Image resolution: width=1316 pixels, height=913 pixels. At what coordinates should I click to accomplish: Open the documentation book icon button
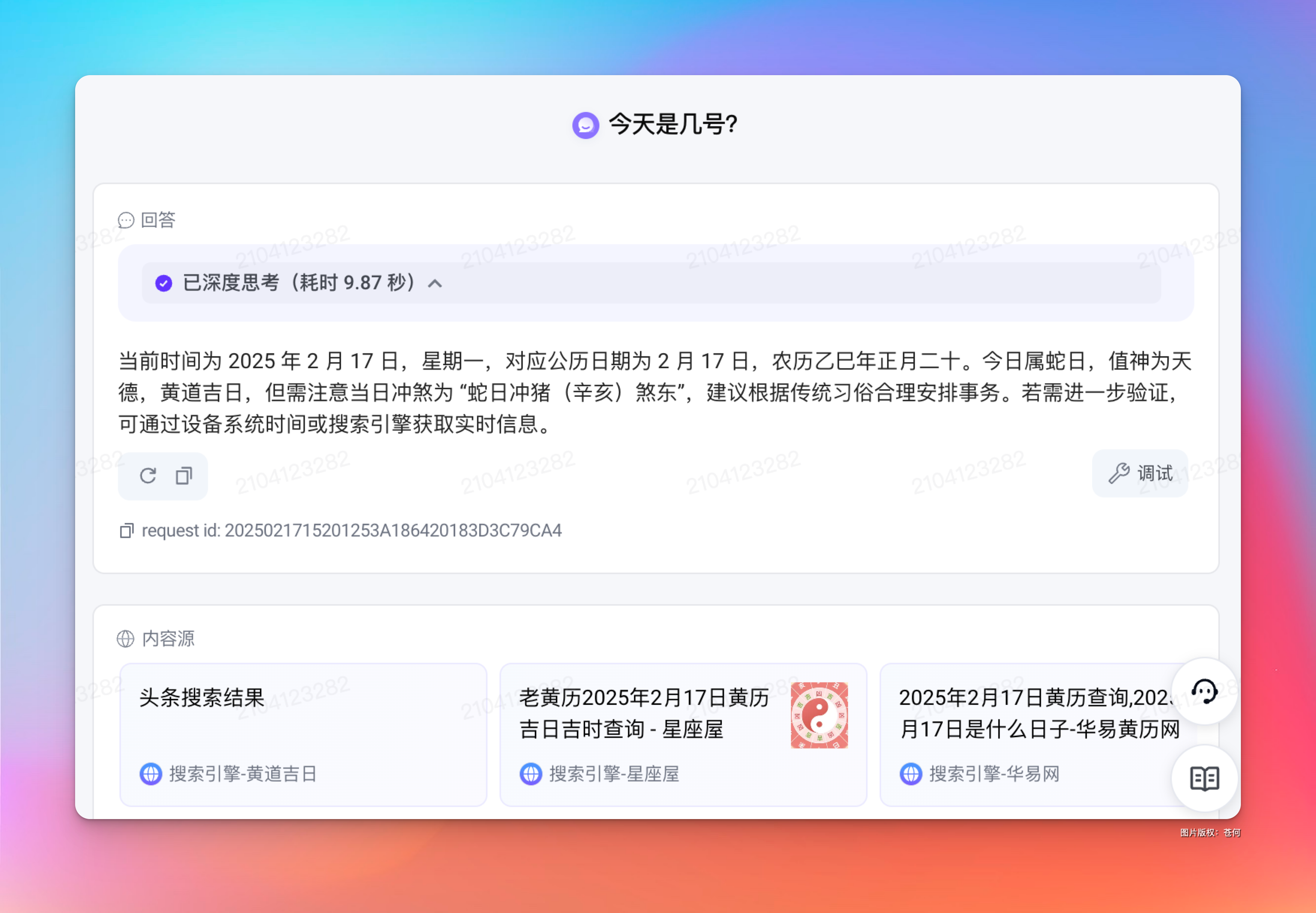(1204, 778)
